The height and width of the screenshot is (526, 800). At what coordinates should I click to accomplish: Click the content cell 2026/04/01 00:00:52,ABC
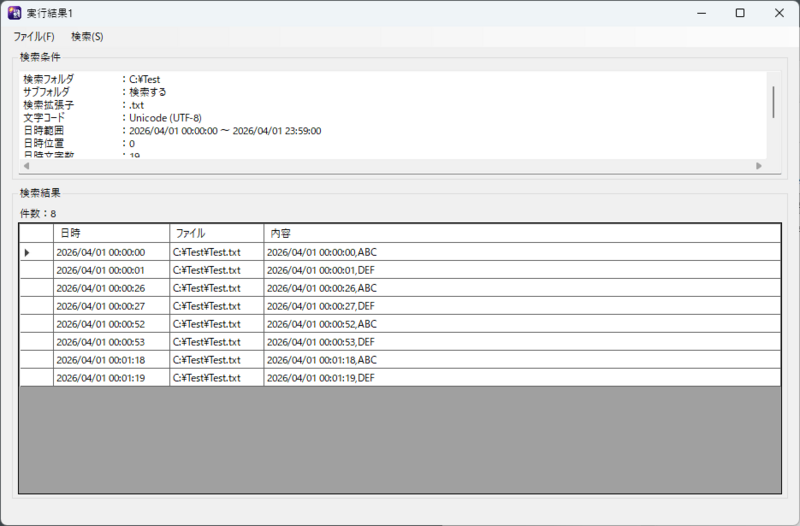click(522, 324)
